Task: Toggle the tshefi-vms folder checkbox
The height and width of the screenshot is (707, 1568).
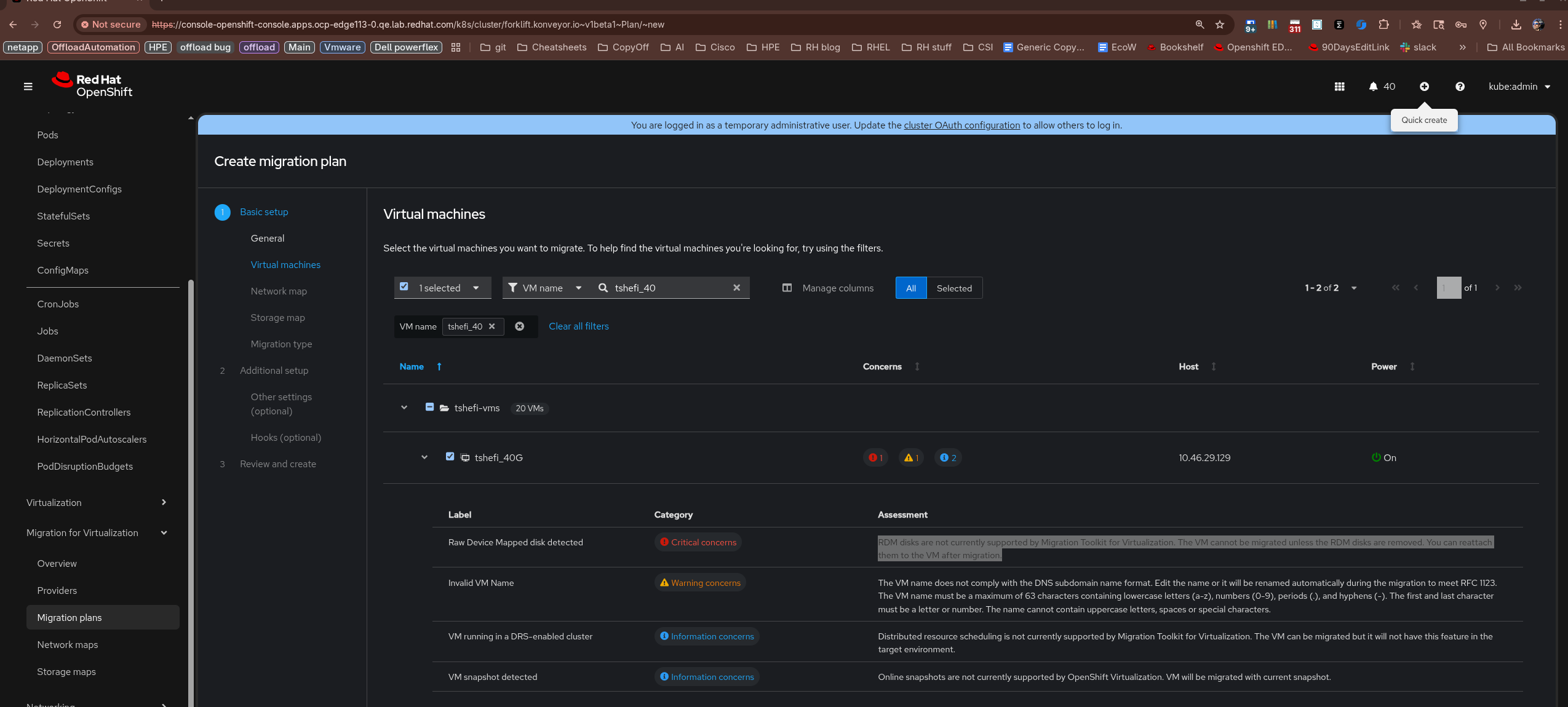Action: (x=429, y=407)
